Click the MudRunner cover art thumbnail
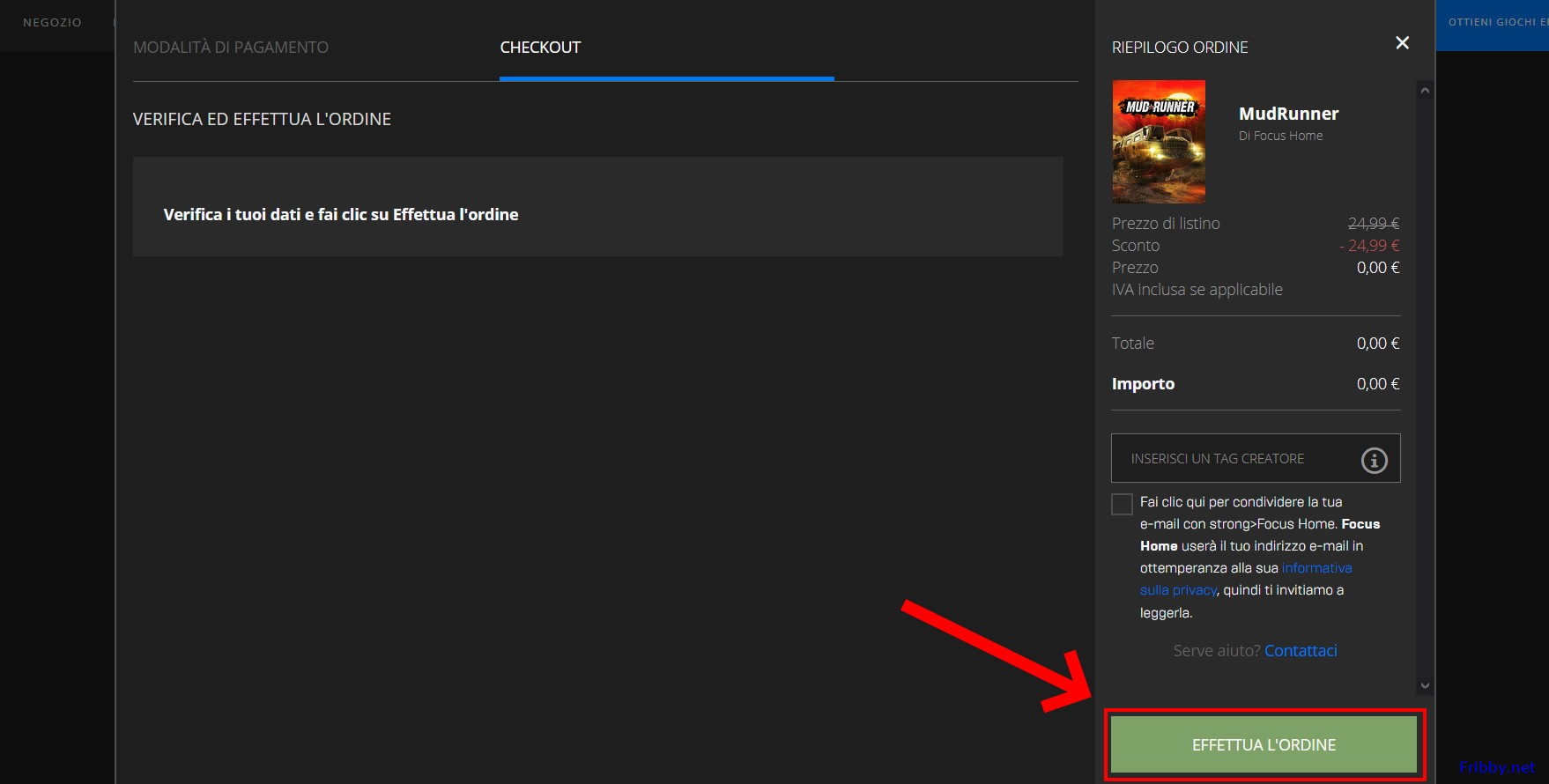This screenshot has height=784, width=1549. click(x=1159, y=142)
